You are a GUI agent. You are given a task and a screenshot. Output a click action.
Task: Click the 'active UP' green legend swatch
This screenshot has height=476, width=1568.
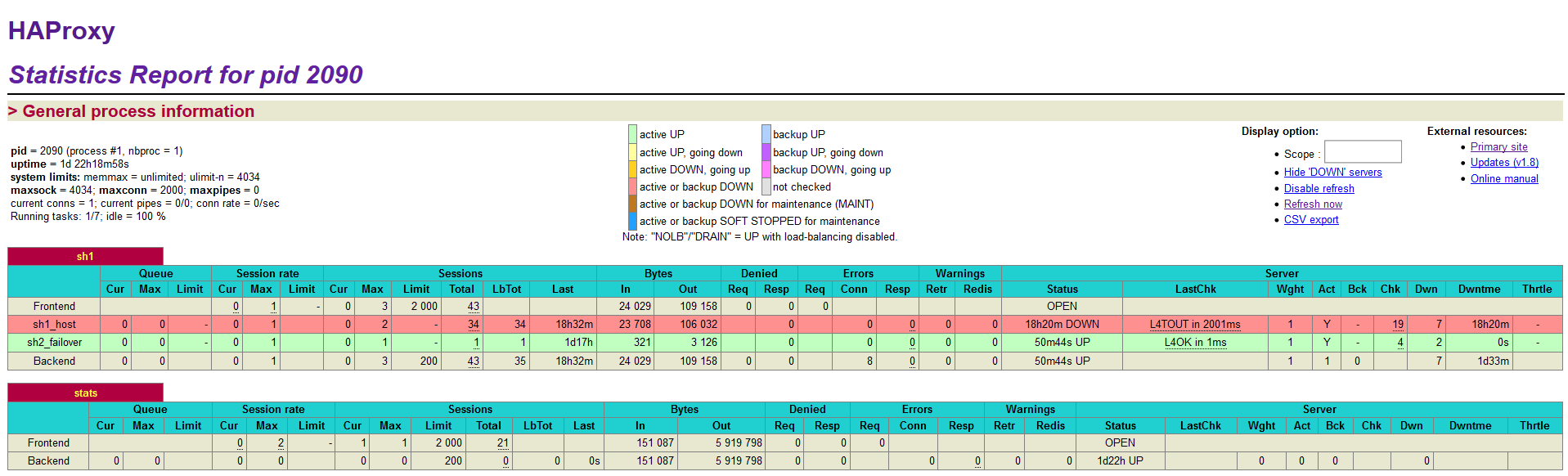tap(632, 134)
